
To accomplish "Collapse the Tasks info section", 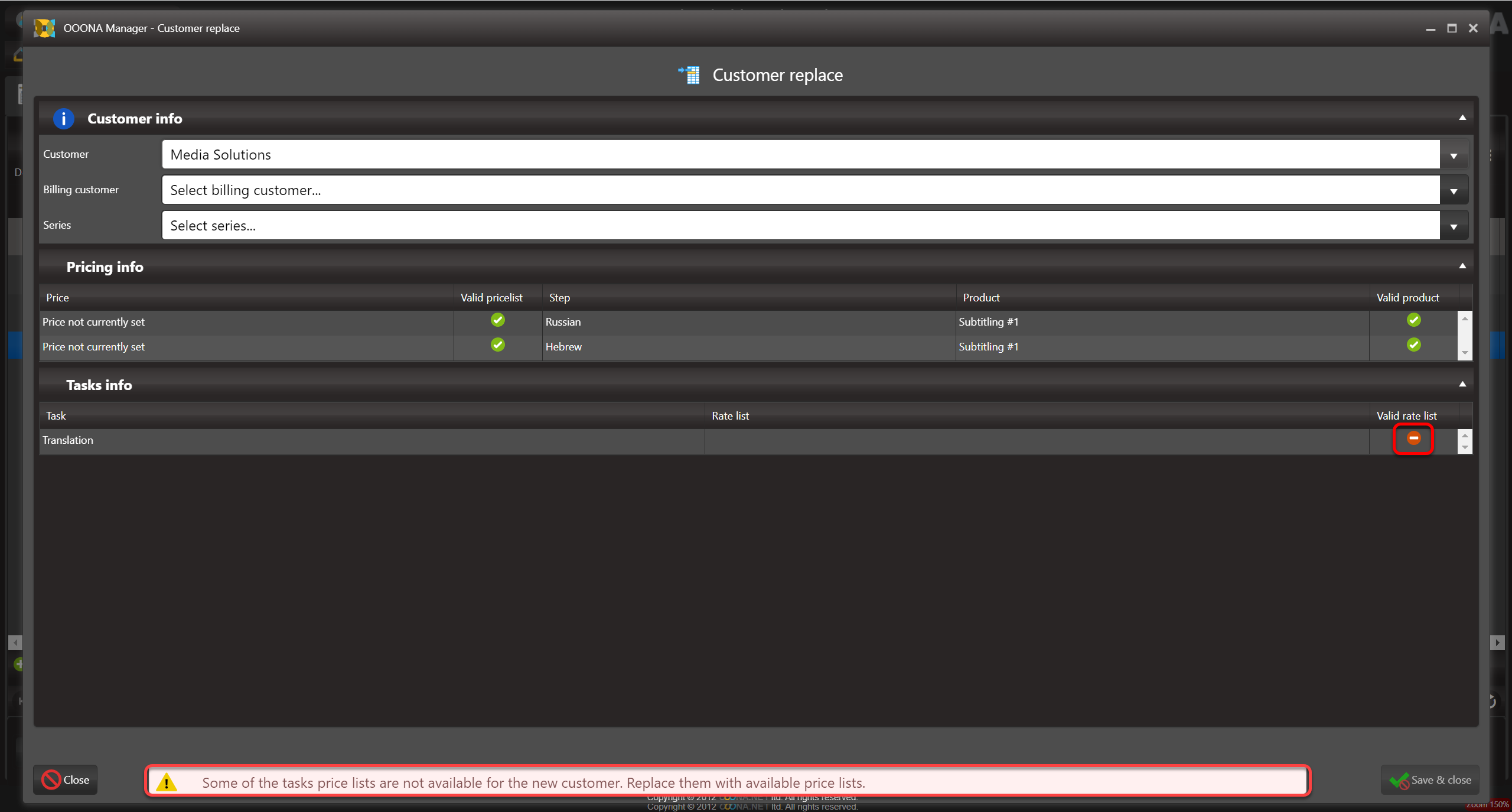I will 1462,385.
